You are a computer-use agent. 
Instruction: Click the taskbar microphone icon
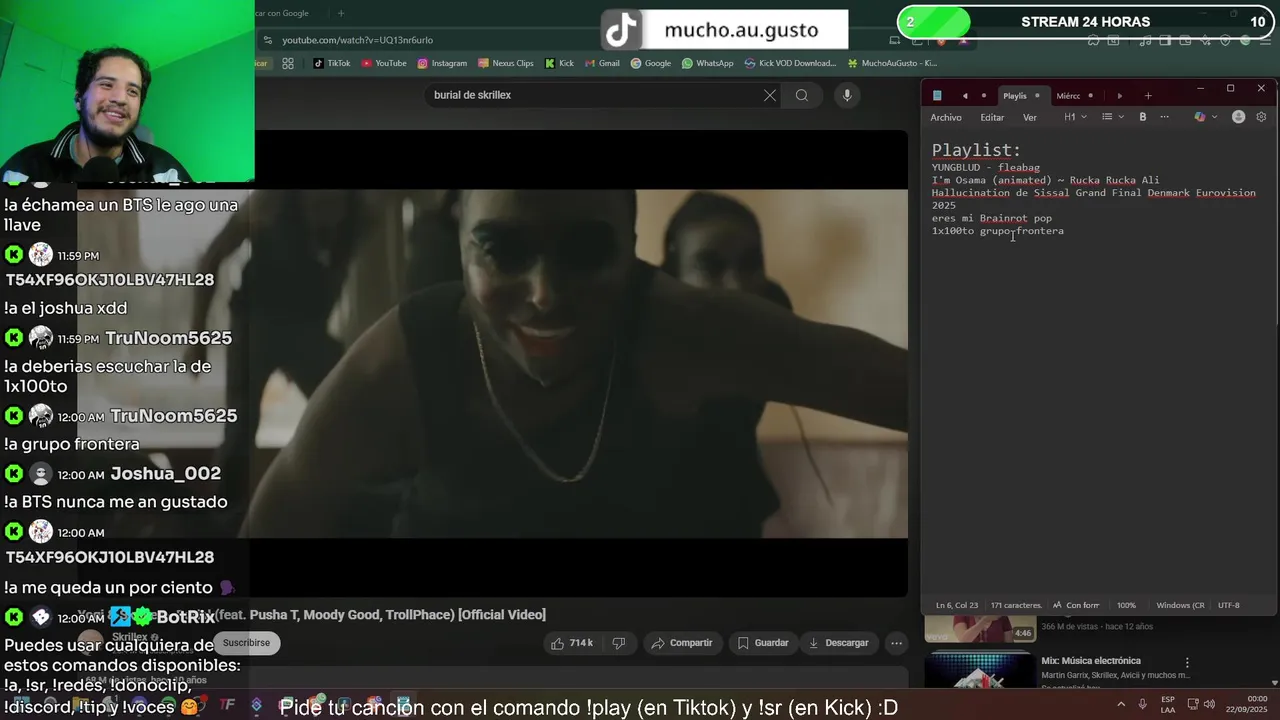click(x=1142, y=705)
